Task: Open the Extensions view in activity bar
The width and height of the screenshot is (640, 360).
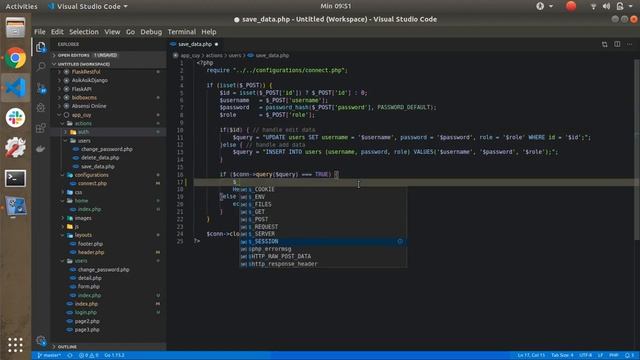Action: [41, 128]
